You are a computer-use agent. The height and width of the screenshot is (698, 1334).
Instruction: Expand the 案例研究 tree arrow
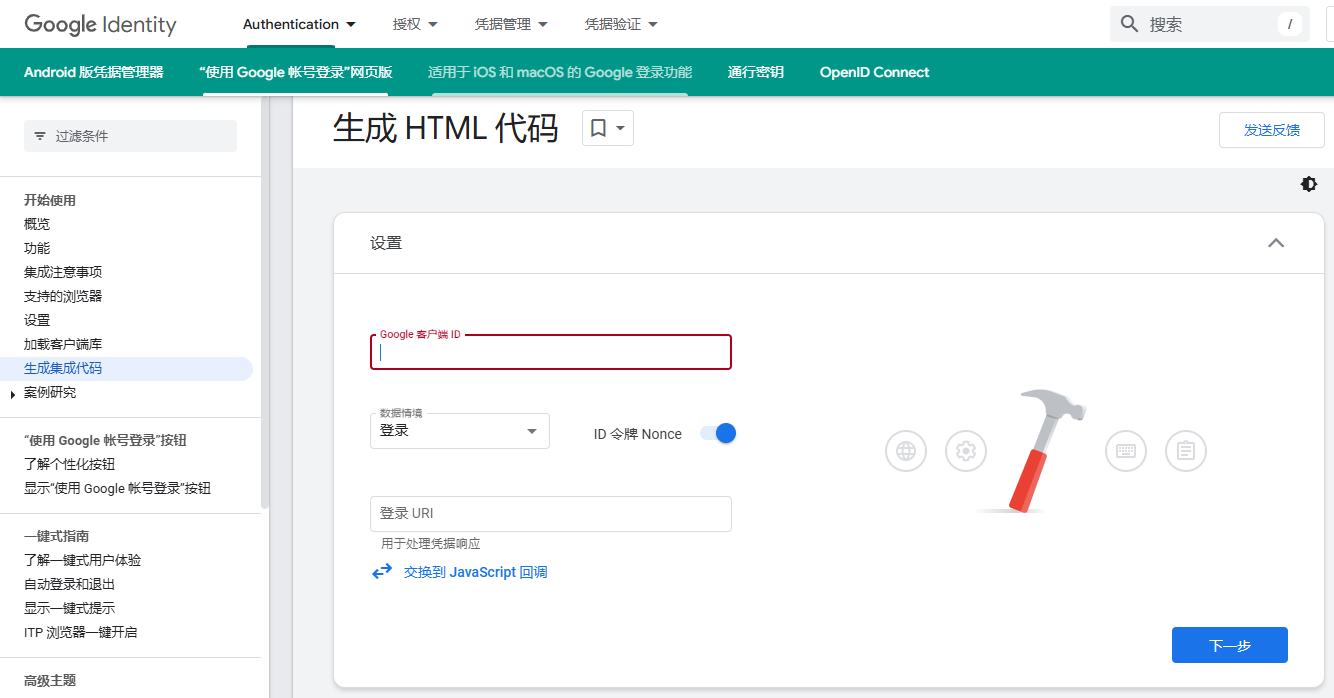[13, 393]
